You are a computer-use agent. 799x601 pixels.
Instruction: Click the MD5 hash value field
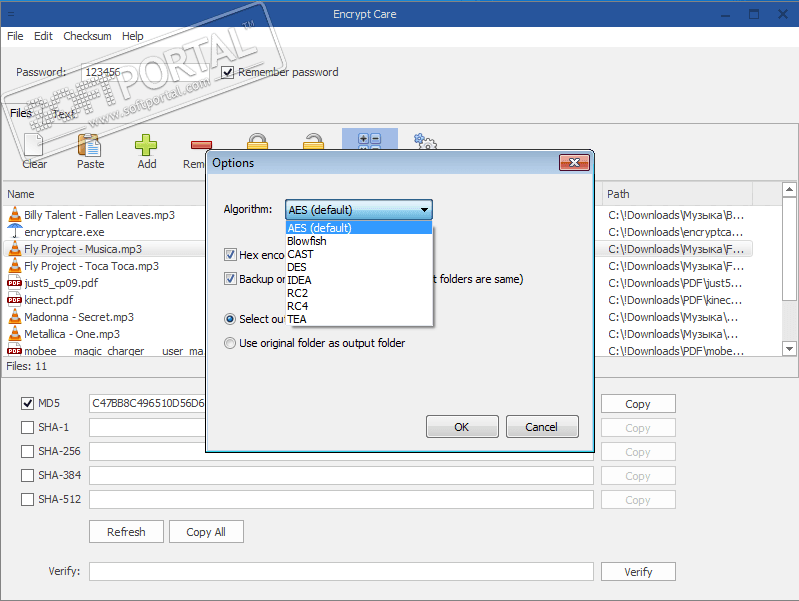point(148,403)
